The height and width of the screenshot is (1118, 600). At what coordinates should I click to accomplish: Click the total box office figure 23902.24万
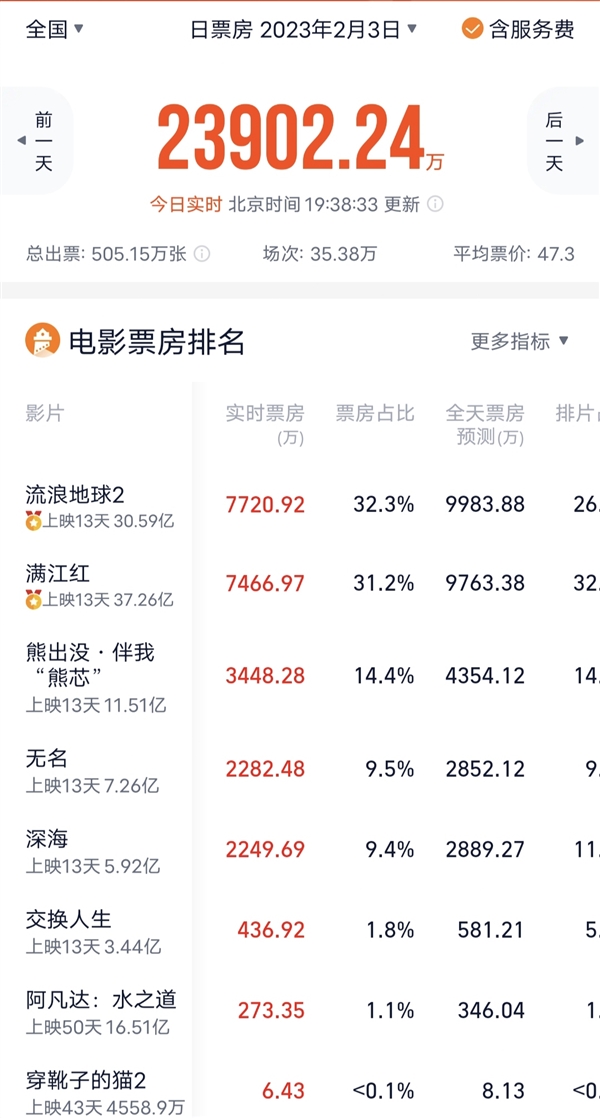[x=300, y=135]
